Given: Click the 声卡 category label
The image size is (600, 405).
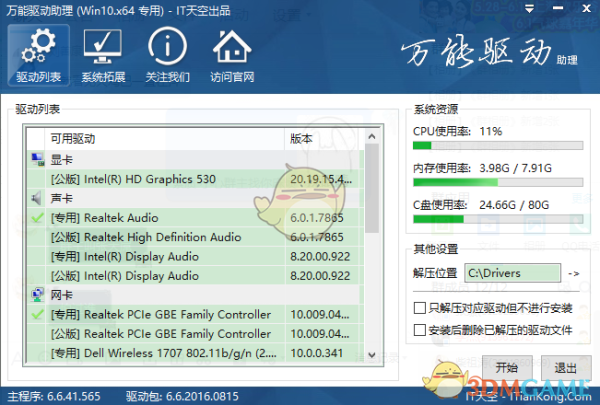Looking at the screenshot, I should pyautogui.click(x=61, y=198).
